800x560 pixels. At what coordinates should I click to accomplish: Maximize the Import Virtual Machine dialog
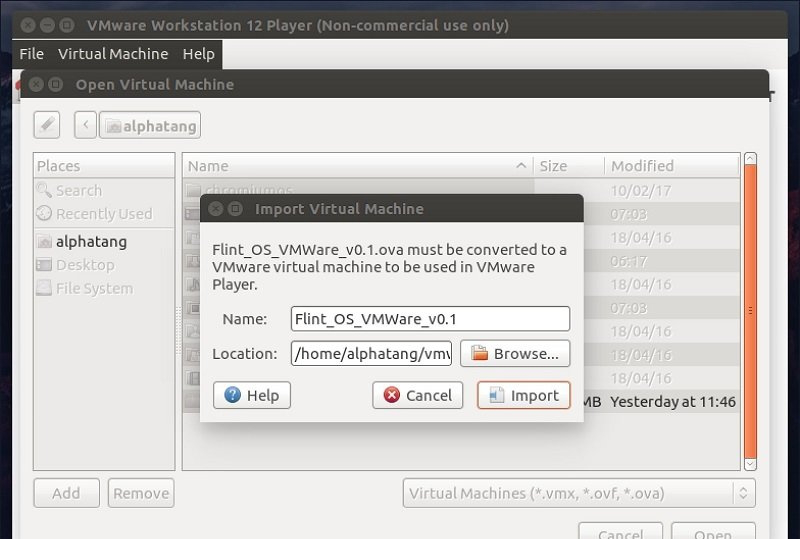tap(235, 209)
